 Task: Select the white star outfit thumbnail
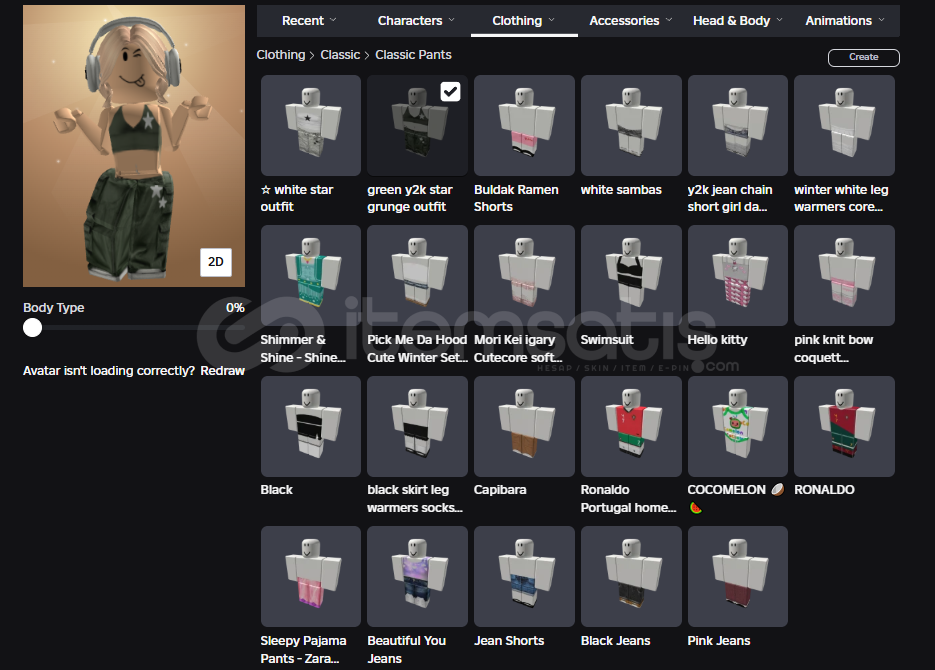[x=311, y=125]
